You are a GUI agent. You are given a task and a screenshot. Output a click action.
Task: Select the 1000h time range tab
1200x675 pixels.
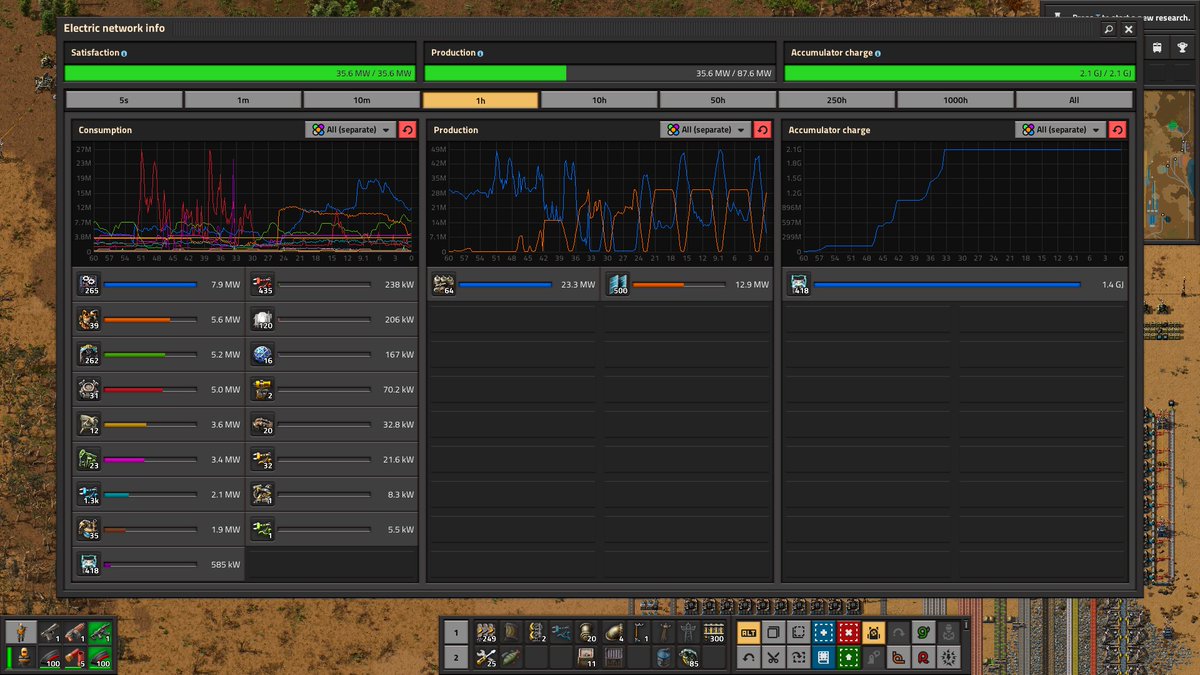click(x=956, y=100)
